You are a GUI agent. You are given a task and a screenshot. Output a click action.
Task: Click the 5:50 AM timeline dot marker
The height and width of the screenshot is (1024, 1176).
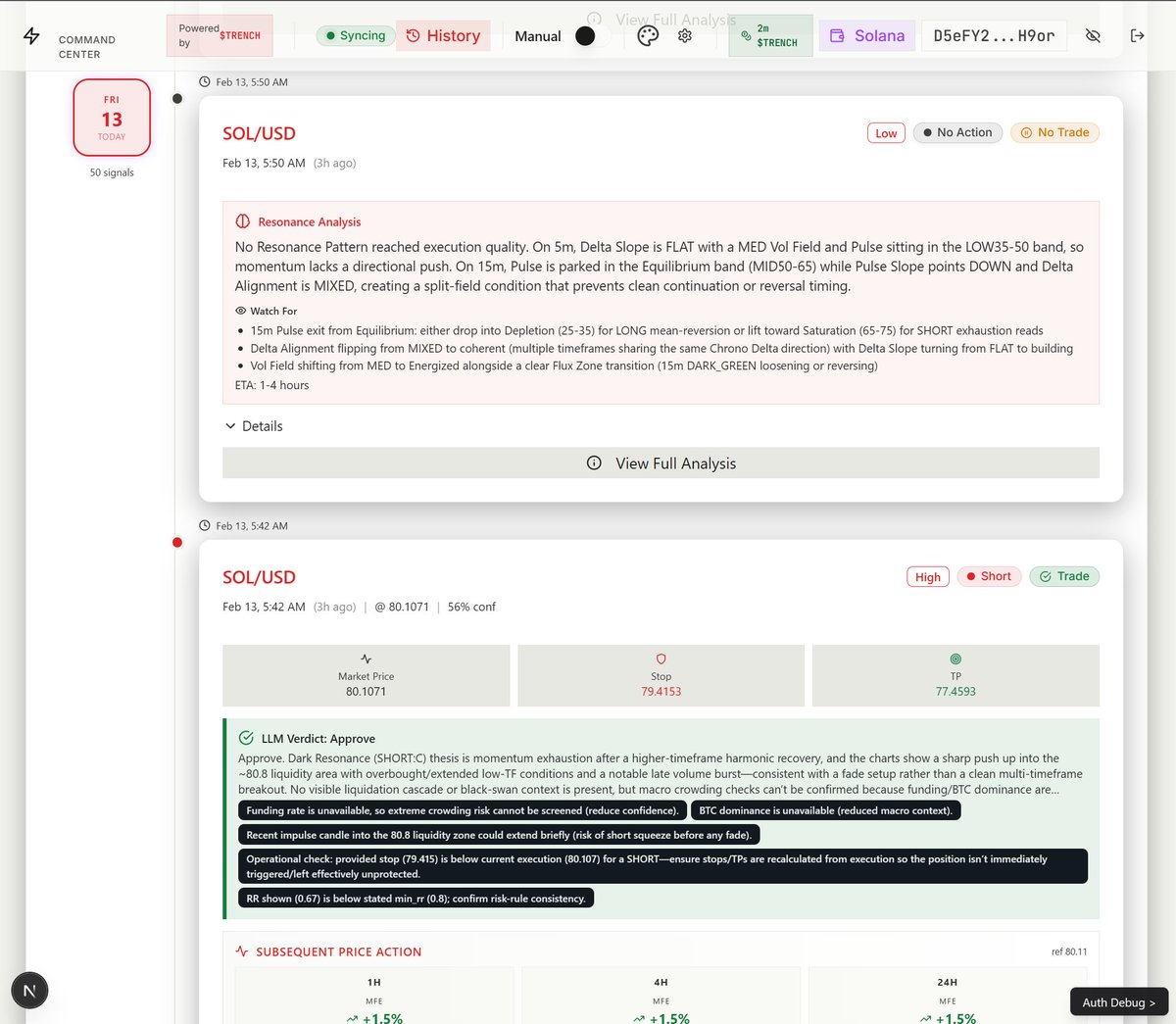coord(177,98)
